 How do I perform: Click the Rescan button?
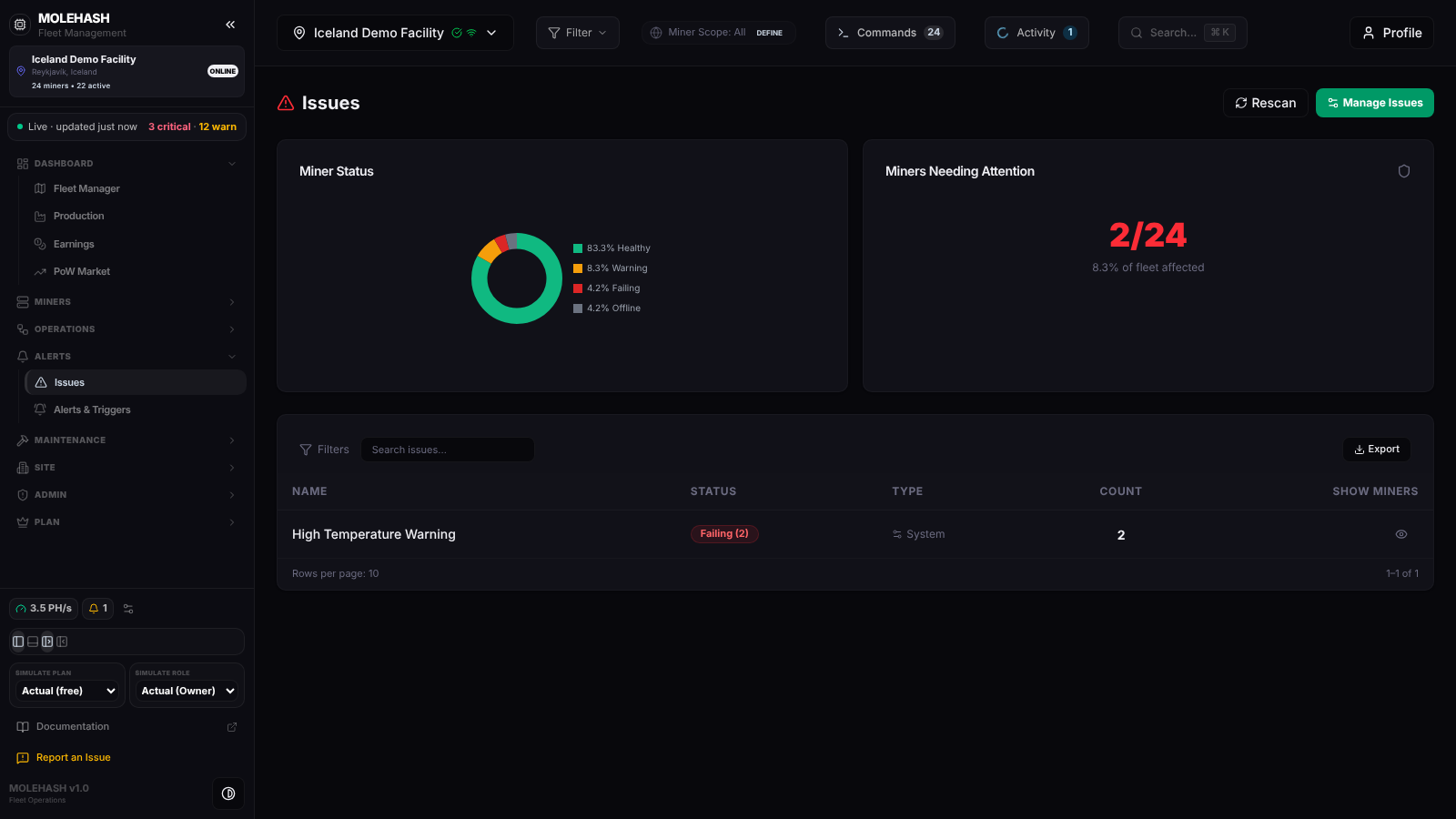(1265, 103)
